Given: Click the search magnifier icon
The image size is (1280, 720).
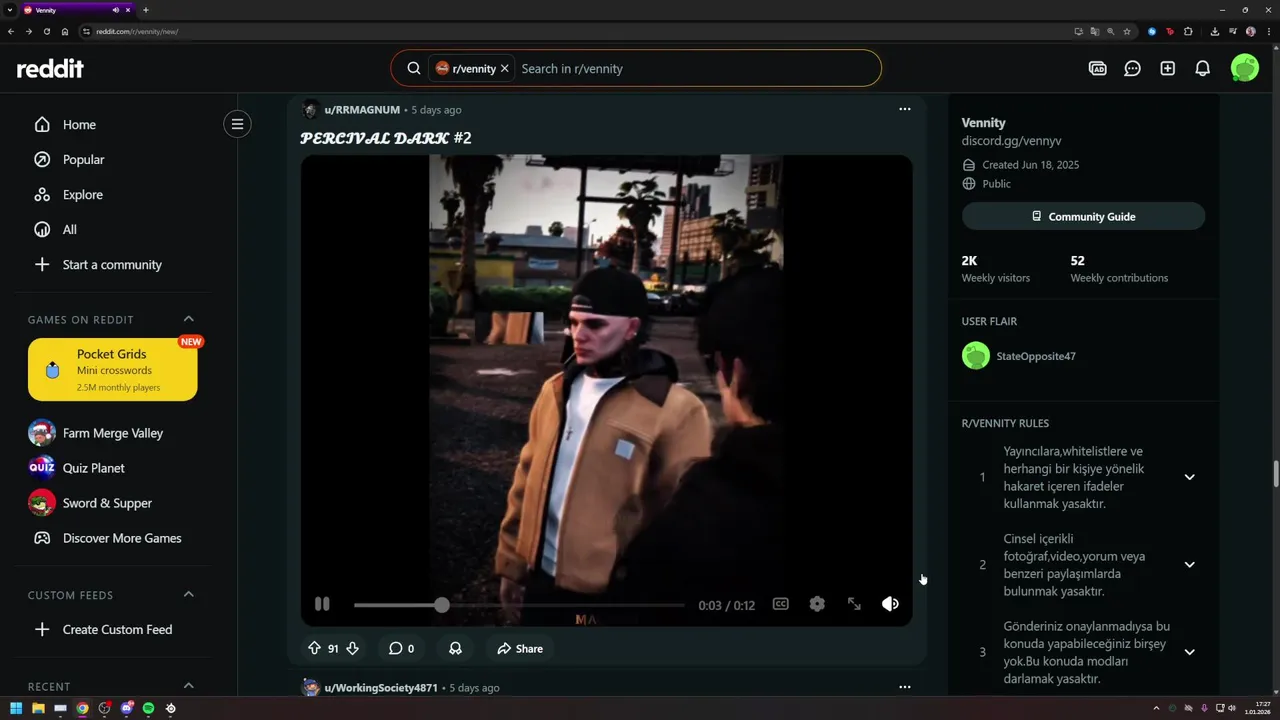Looking at the screenshot, I should [x=414, y=68].
